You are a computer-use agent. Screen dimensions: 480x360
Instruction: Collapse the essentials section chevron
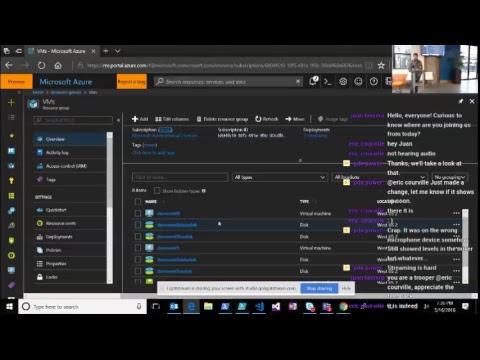pyautogui.click(x=300, y=160)
